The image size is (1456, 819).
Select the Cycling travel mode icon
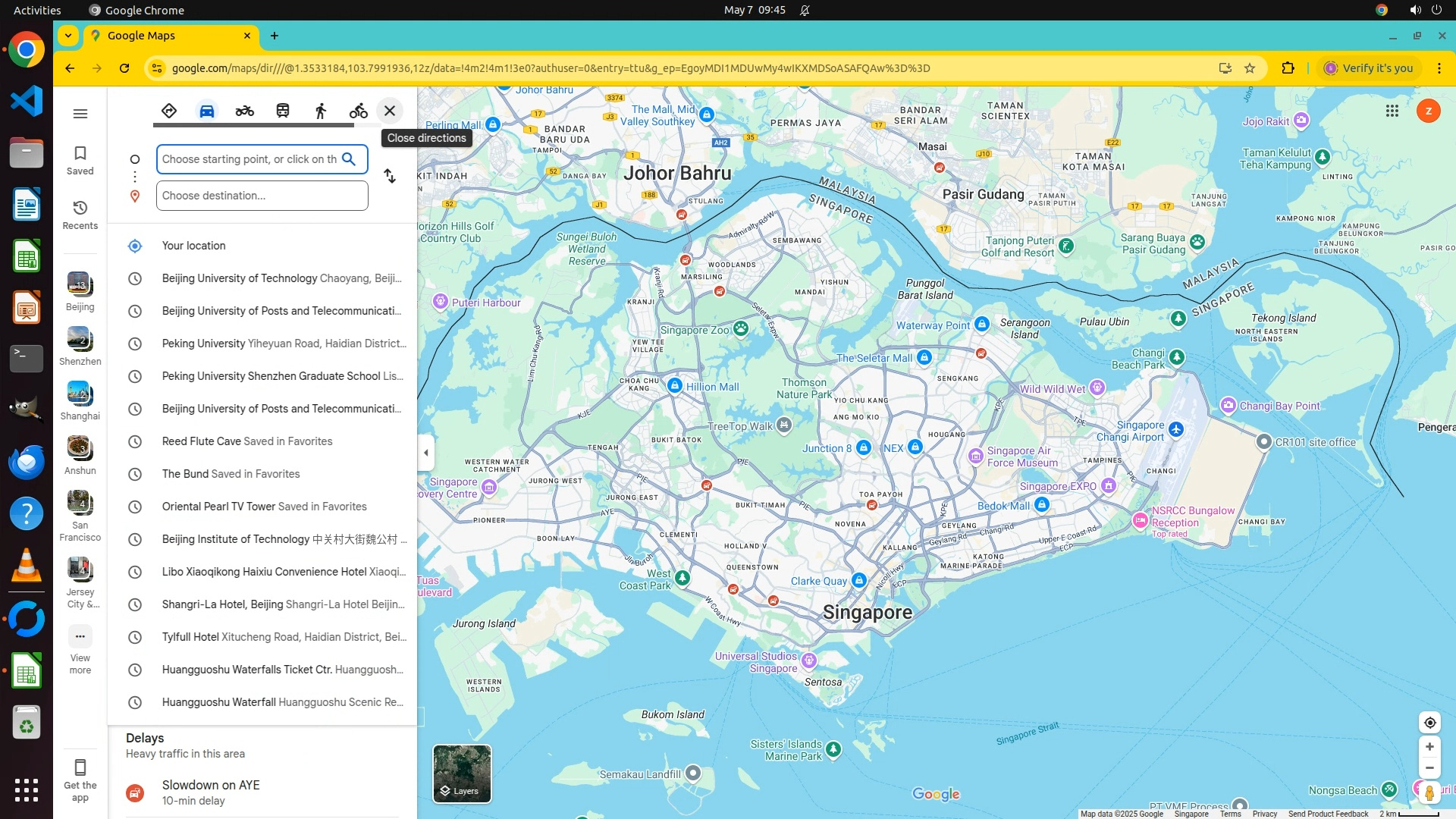point(359,111)
